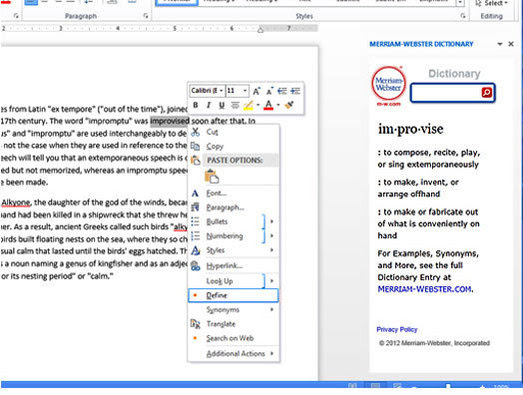523x395 pixels.
Task: Choose Copy from the context menu
Action: (233, 146)
